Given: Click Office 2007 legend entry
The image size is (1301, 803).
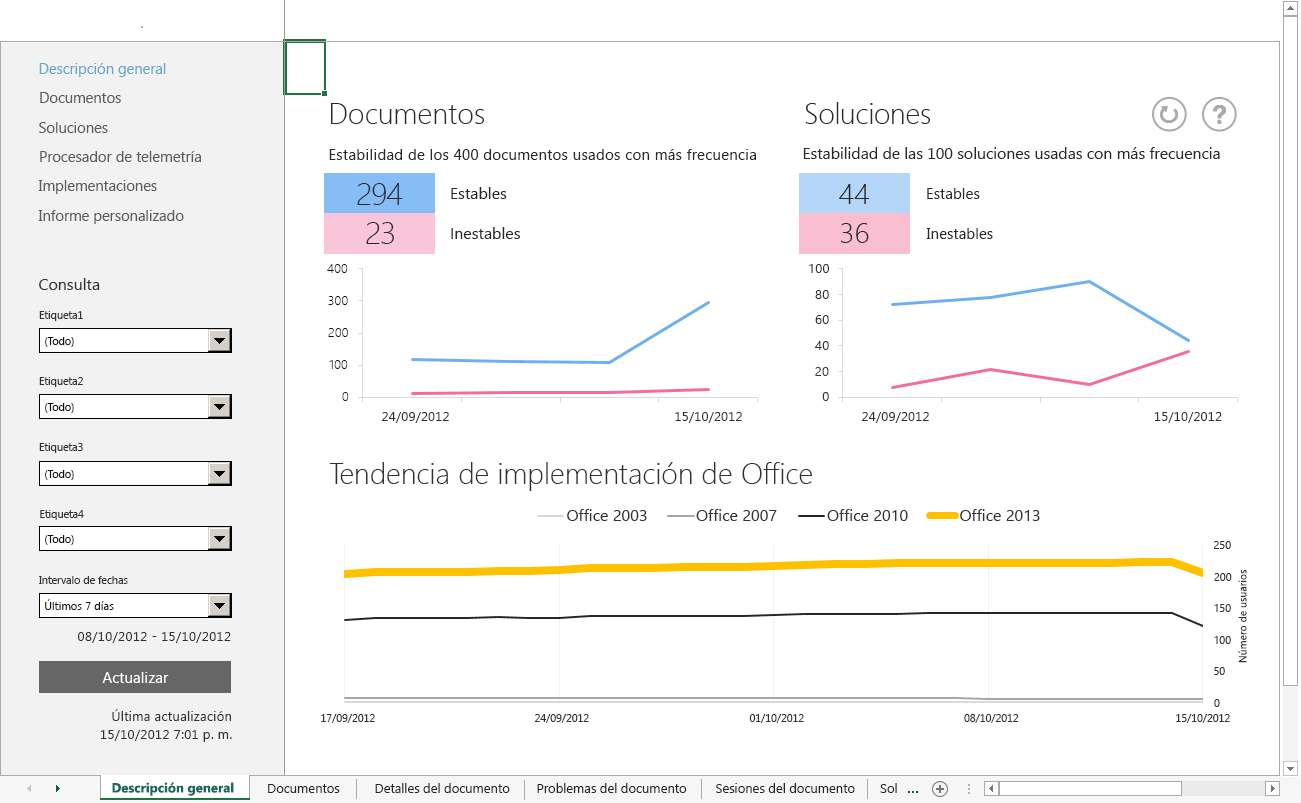Looking at the screenshot, I should coord(722,516).
